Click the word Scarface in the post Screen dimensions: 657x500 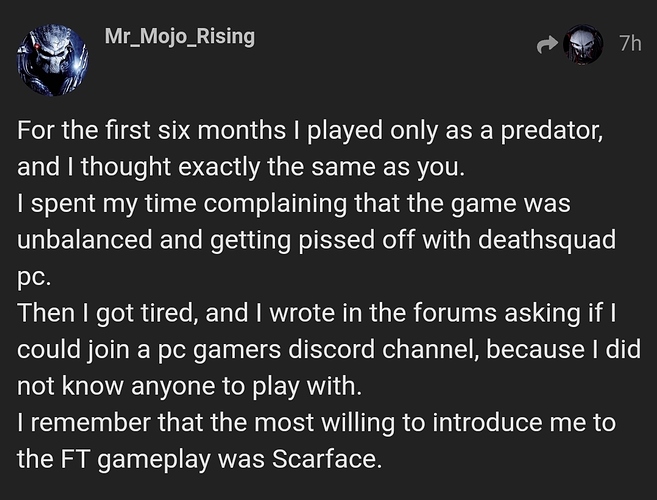(324, 459)
